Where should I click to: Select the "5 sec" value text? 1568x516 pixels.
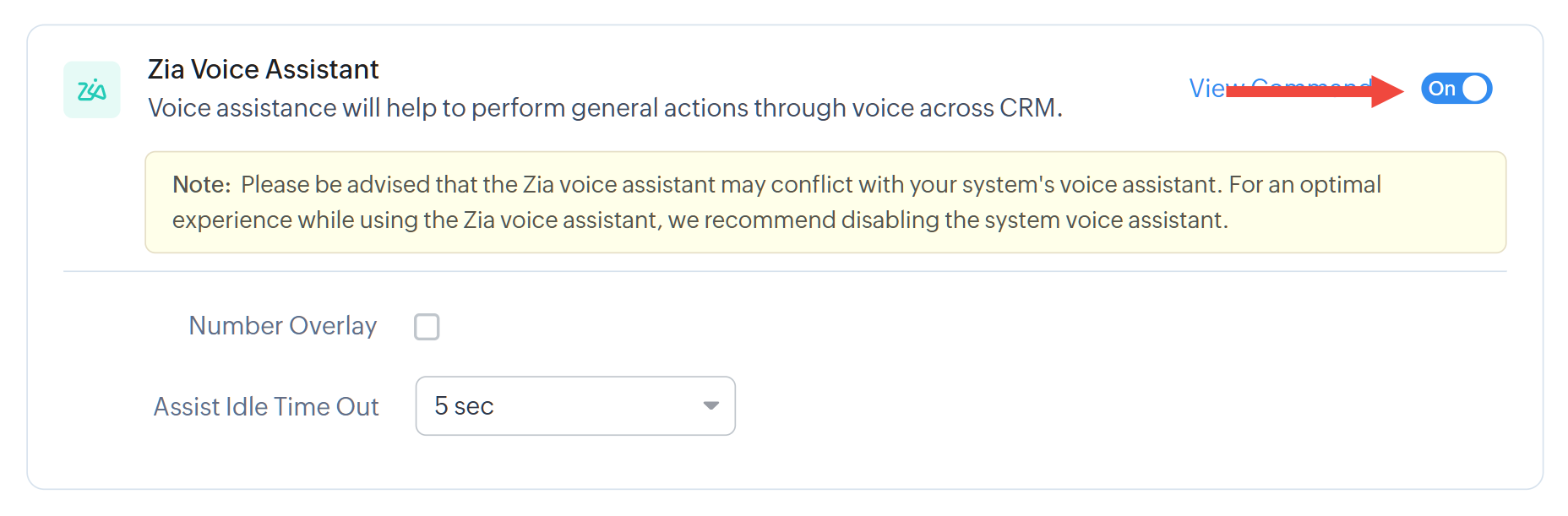click(464, 406)
